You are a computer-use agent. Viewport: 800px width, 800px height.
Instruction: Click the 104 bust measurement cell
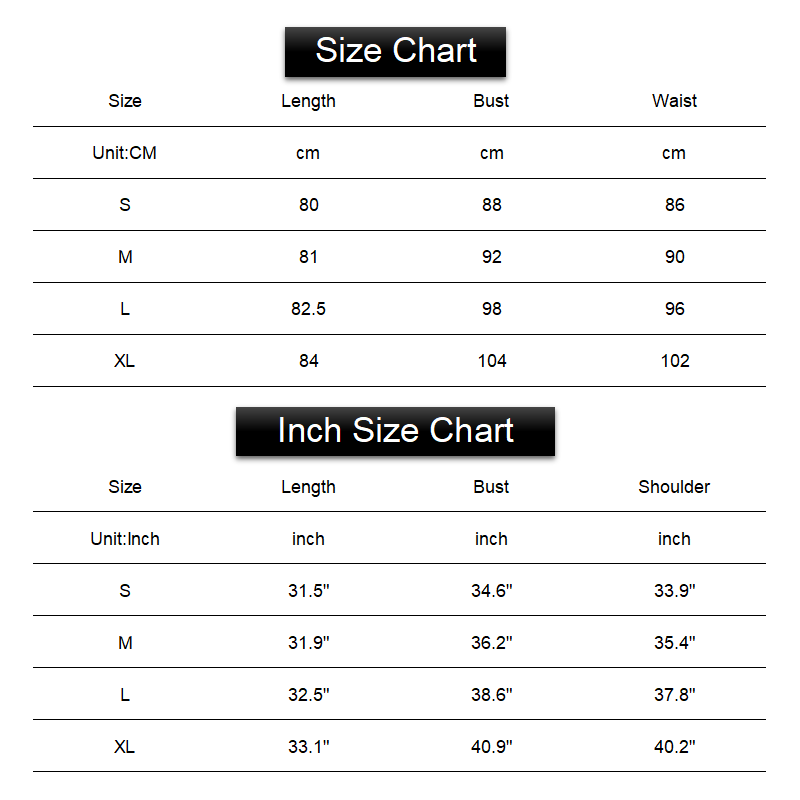[492, 361]
